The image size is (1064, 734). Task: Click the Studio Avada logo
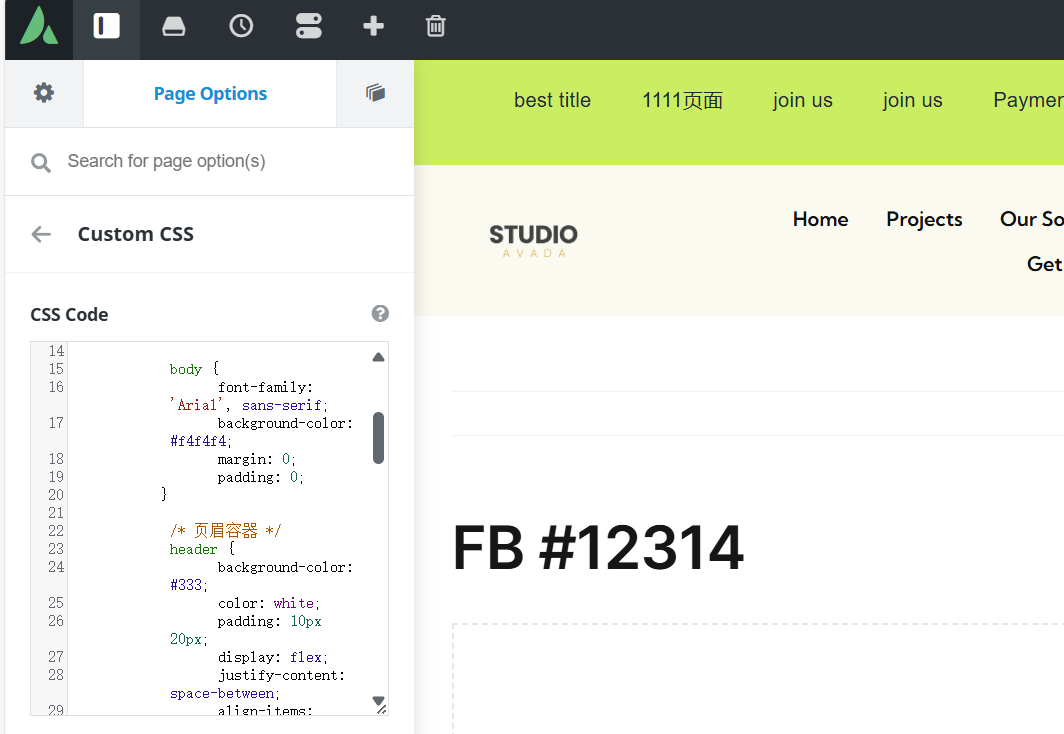[533, 240]
